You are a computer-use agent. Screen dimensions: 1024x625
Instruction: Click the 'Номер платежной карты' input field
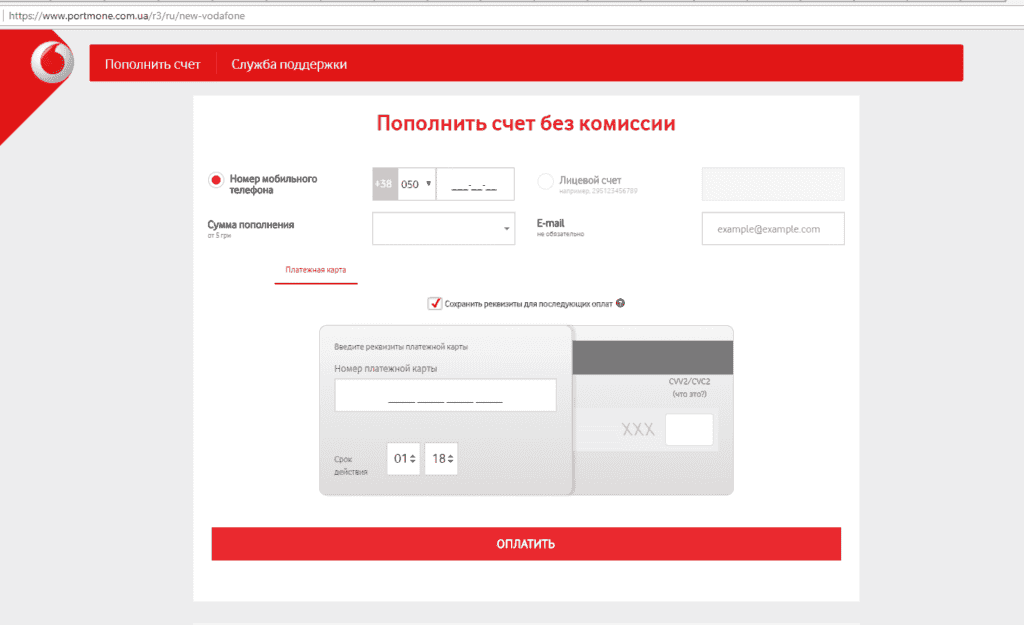(445, 395)
